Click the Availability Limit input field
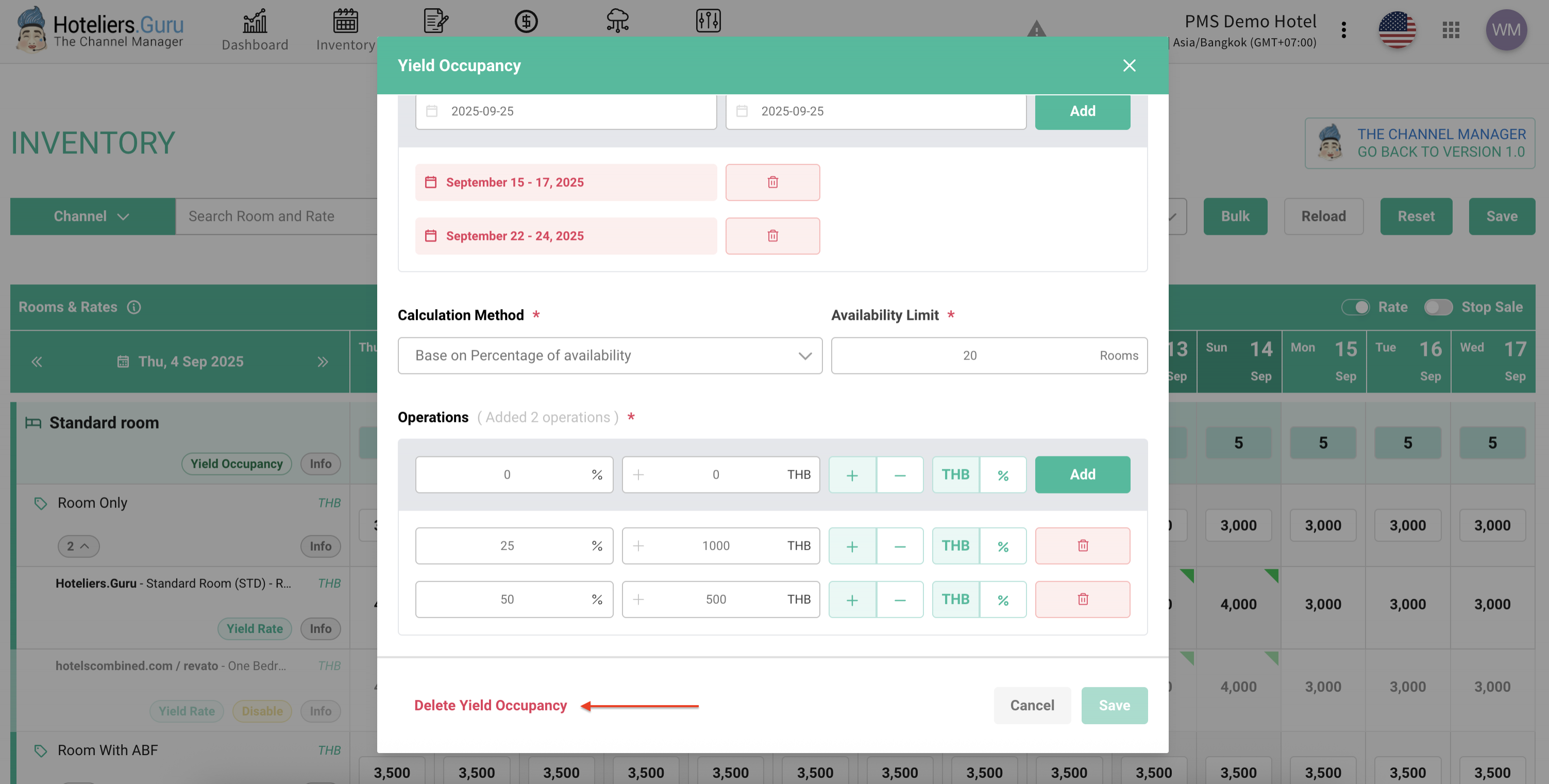The image size is (1549, 784). click(x=969, y=355)
